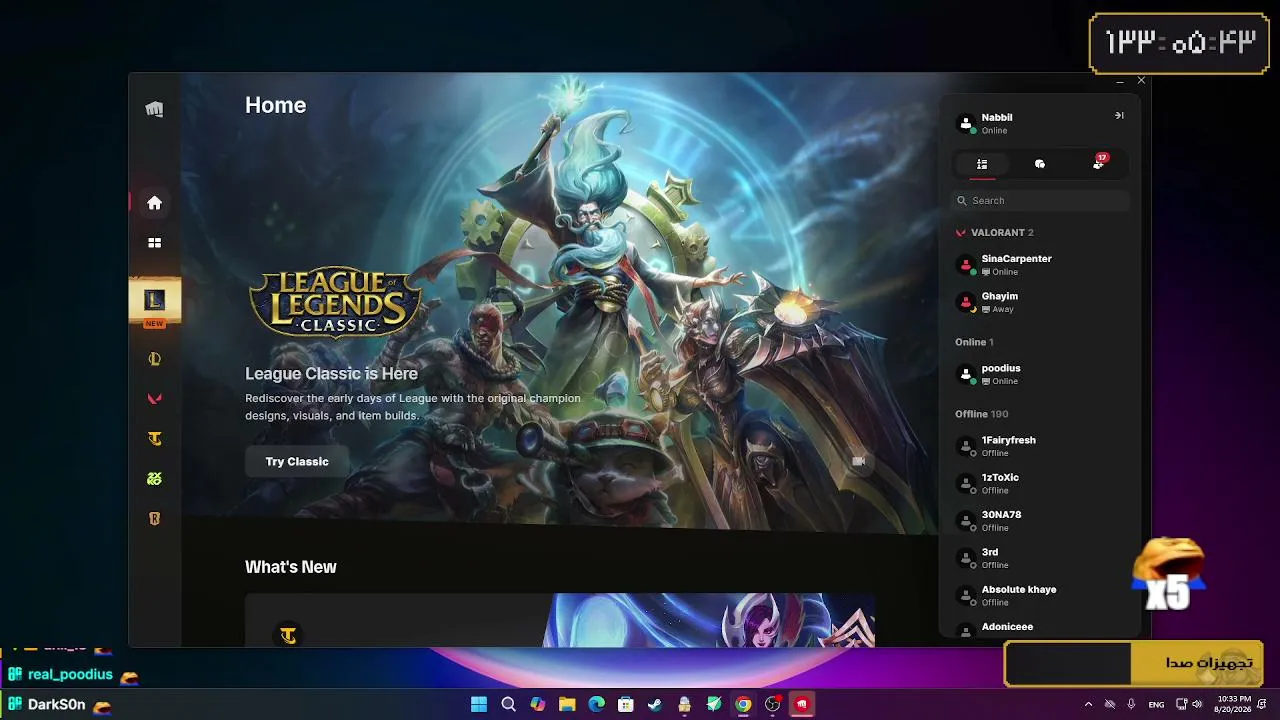Select offline friend 1Fairyfresh
This screenshot has height=720, width=1280.
tap(1040, 446)
